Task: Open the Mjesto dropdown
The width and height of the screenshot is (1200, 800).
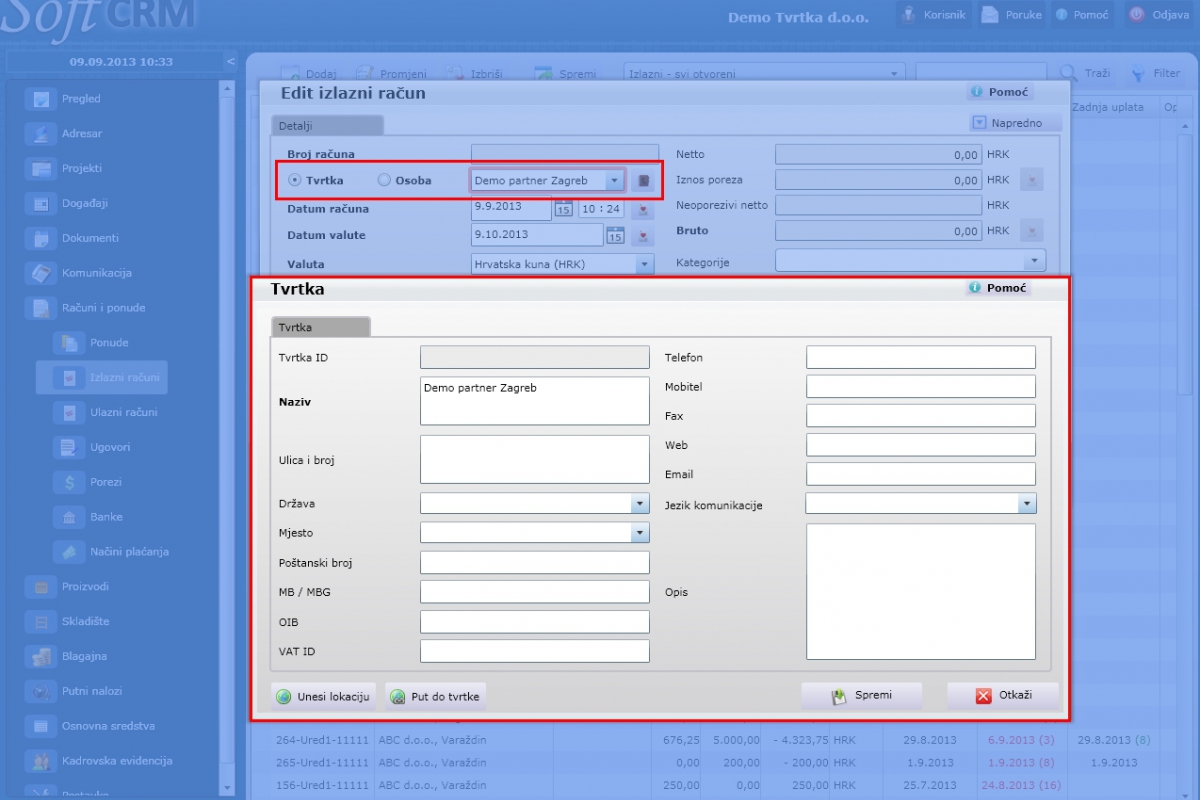Action: pyautogui.click(x=640, y=533)
